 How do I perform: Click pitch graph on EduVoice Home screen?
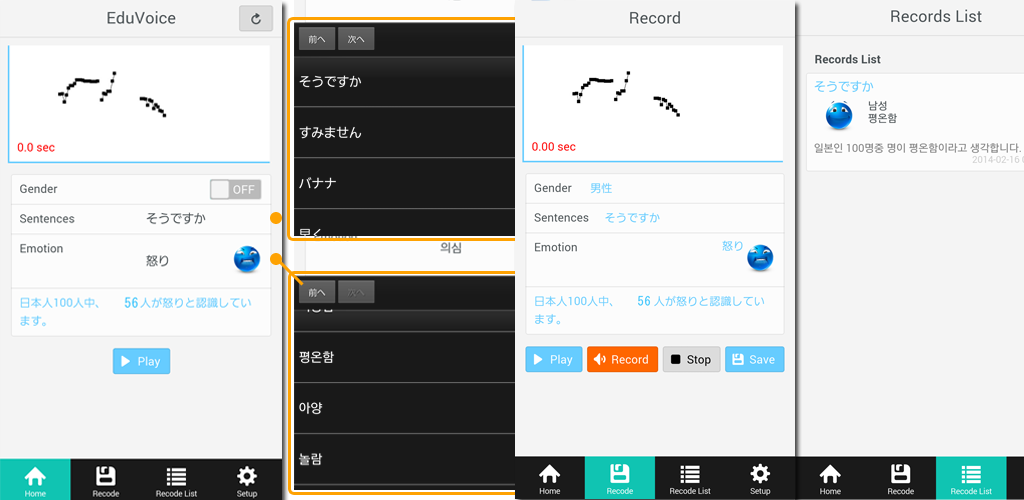click(139, 103)
